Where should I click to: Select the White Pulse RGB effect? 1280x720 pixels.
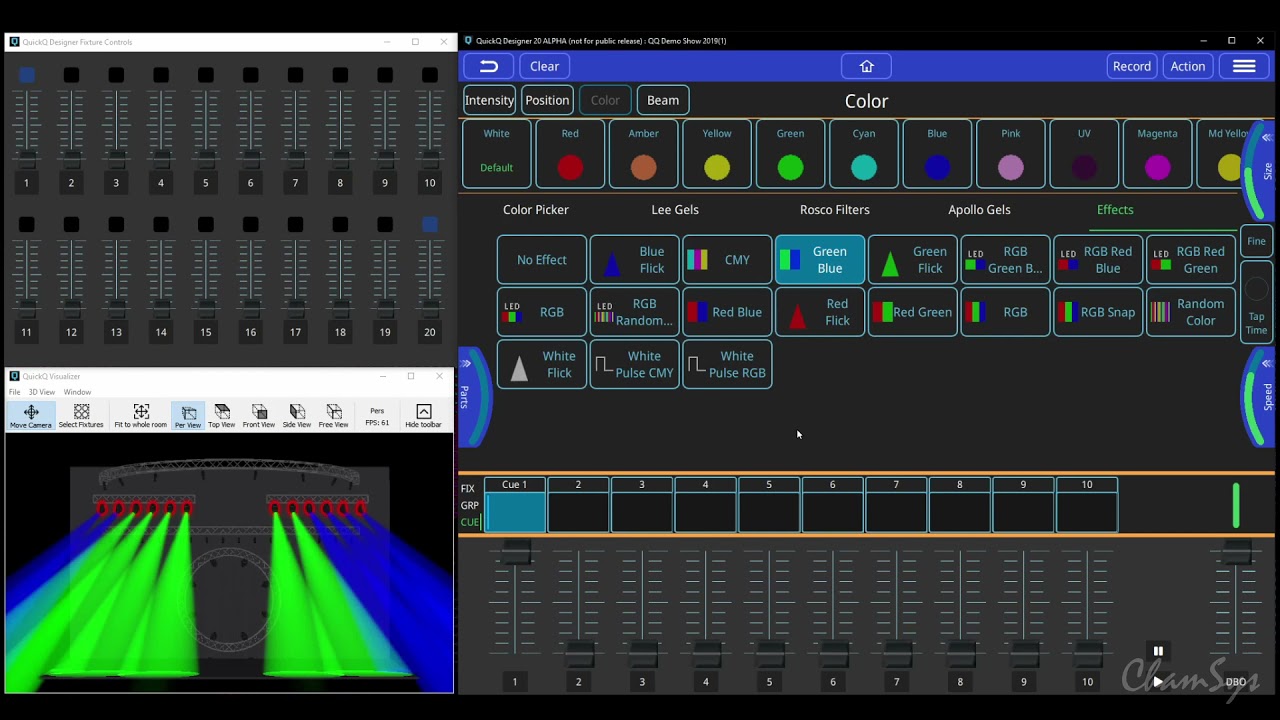click(727, 364)
